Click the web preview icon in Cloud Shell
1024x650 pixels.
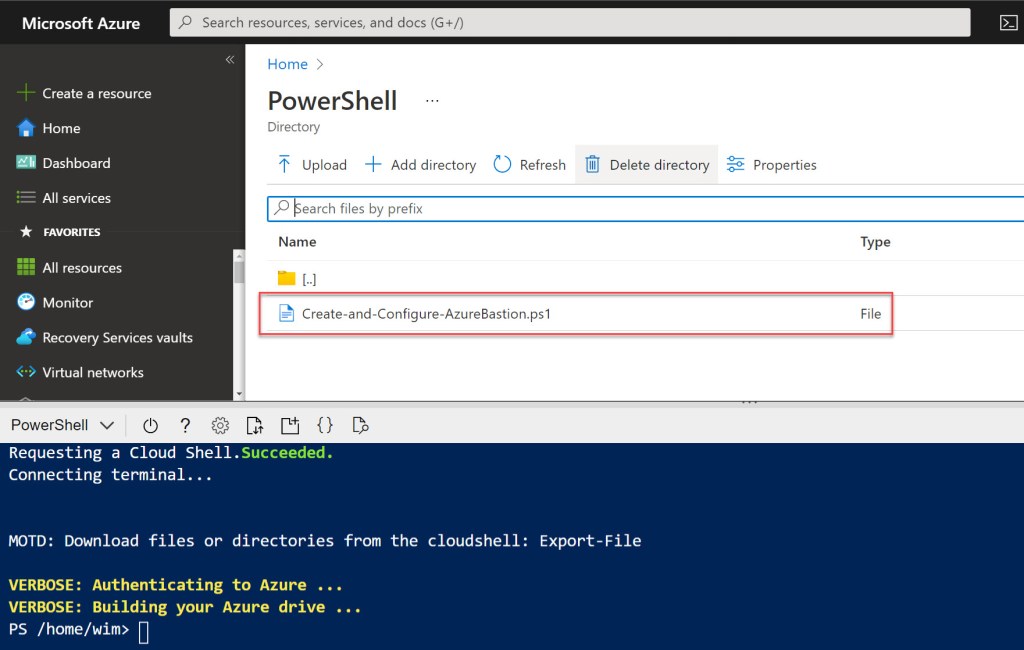coord(361,425)
